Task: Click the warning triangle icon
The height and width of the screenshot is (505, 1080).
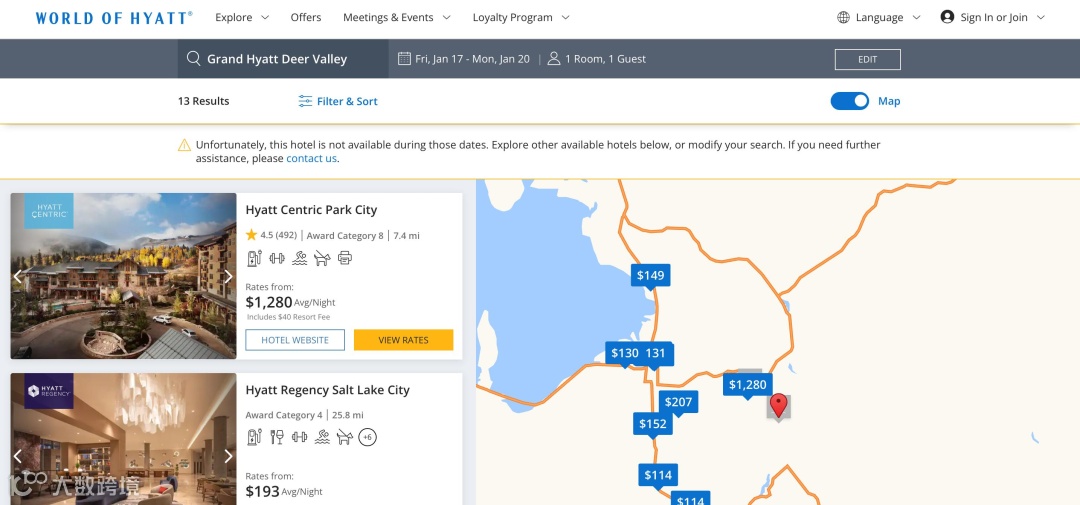Action: pos(185,145)
